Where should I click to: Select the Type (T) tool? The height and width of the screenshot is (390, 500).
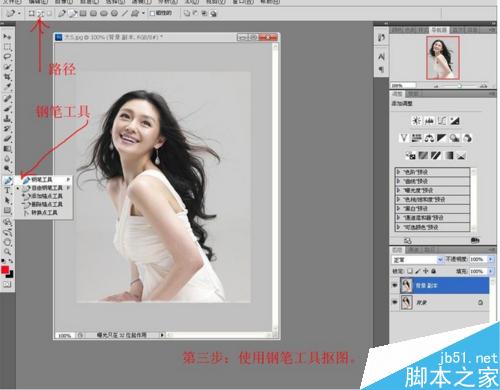pyautogui.click(x=7, y=191)
